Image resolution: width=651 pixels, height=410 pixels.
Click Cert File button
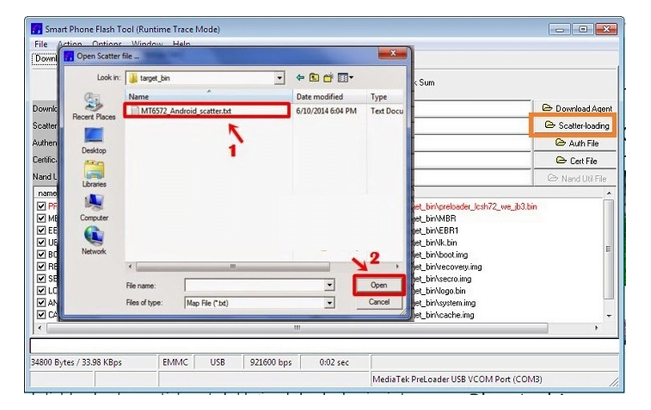point(577,161)
